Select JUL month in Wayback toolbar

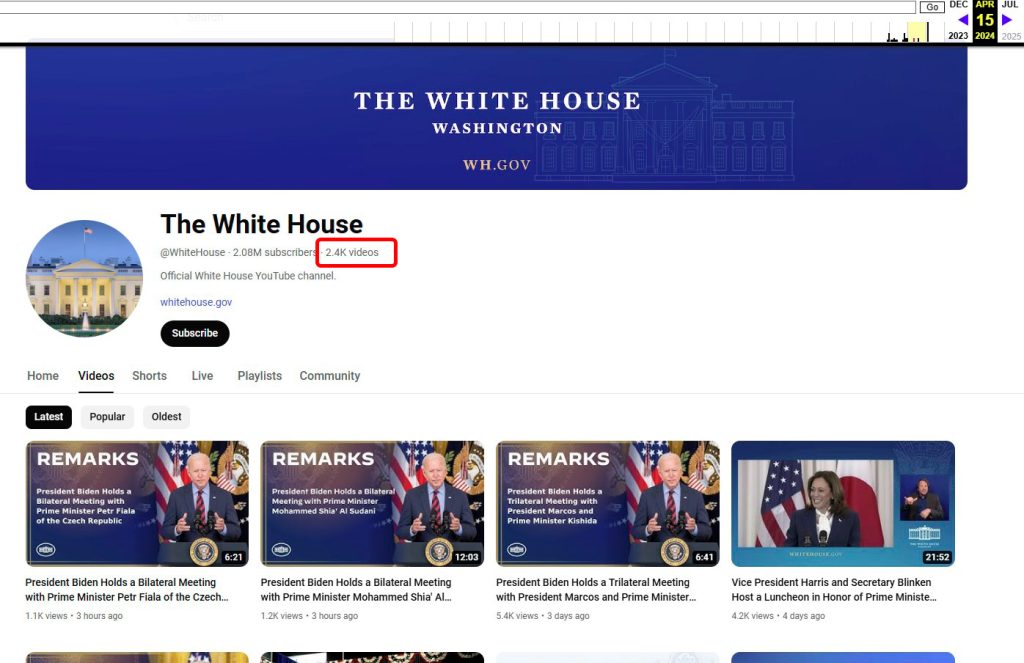pyautogui.click(x=1010, y=5)
